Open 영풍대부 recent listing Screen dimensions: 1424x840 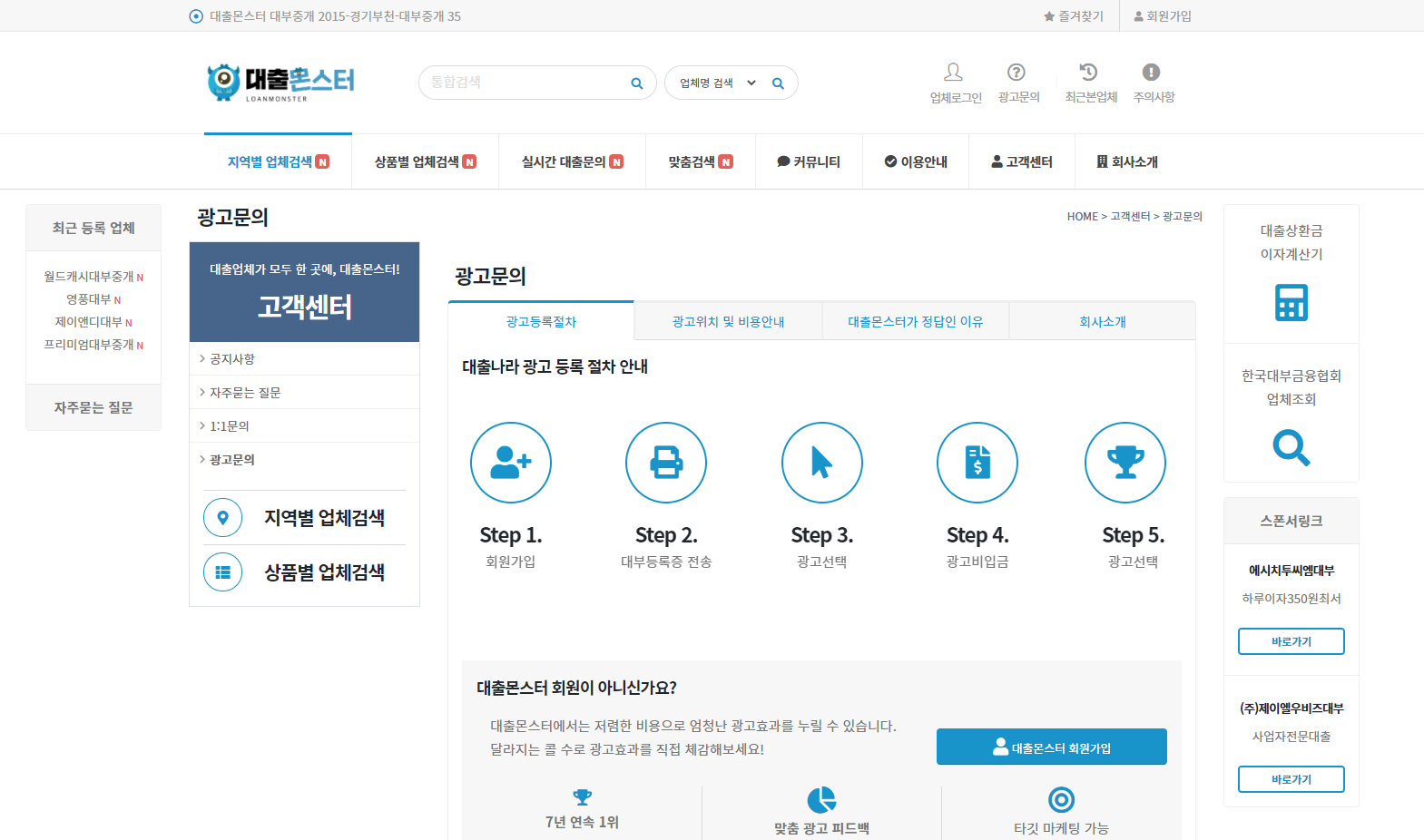(93, 299)
